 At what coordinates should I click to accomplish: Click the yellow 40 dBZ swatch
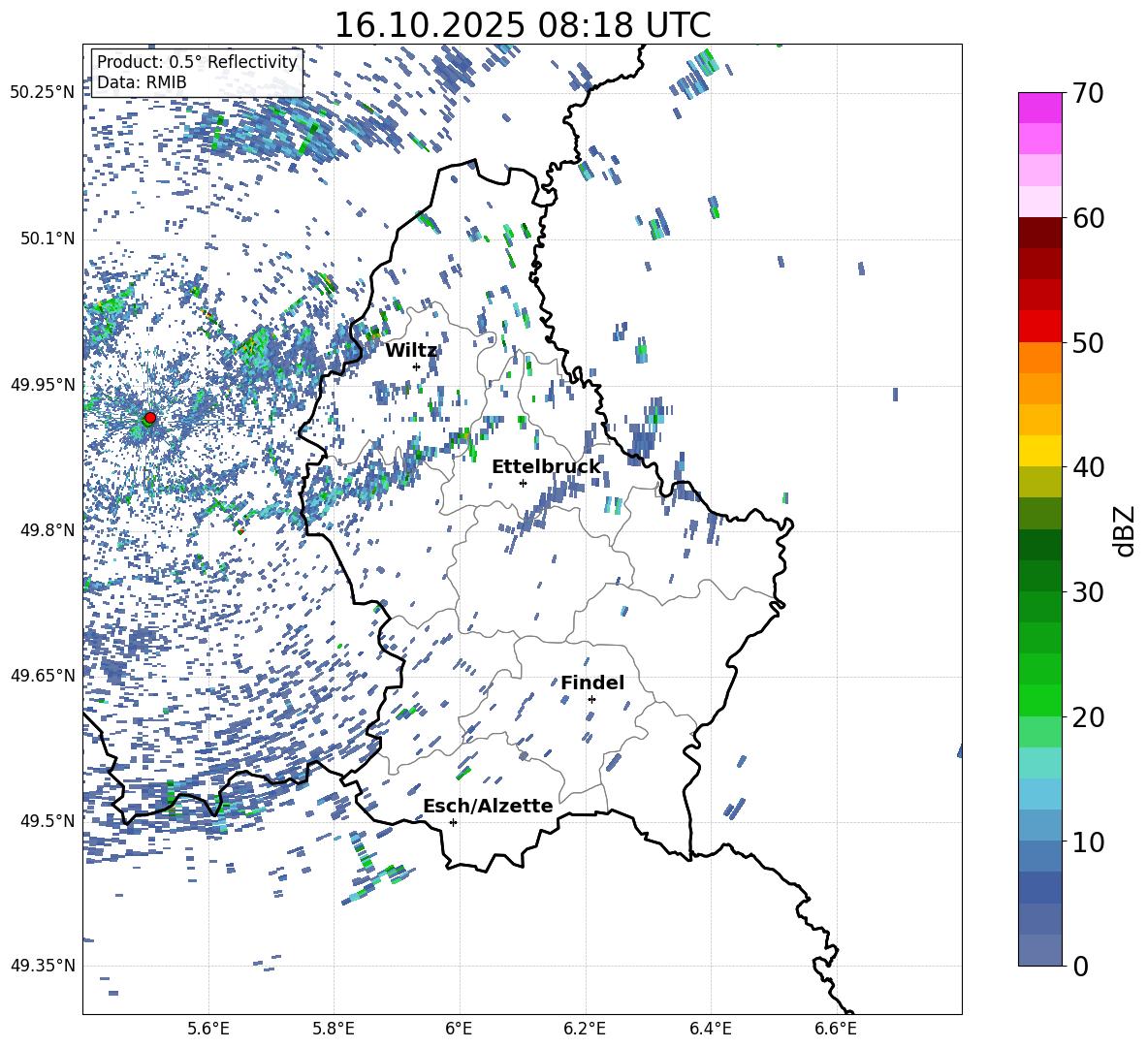pos(1039,451)
